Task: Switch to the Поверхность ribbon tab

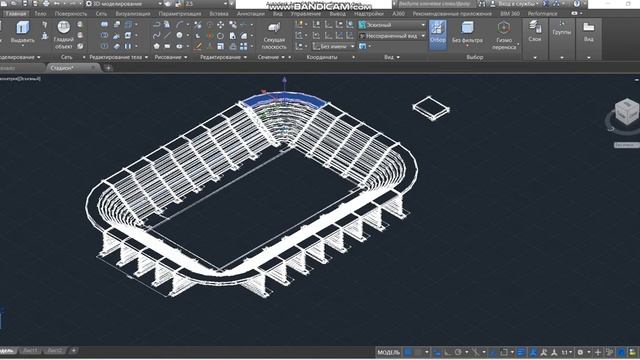Action: 71,13
